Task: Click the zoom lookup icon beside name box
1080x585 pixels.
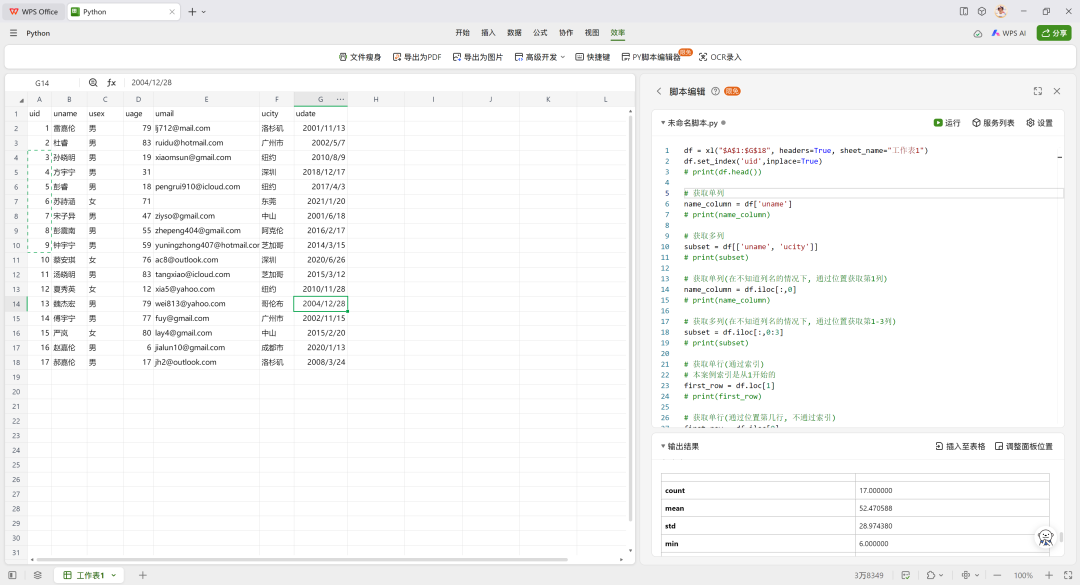Action: click(x=93, y=83)
